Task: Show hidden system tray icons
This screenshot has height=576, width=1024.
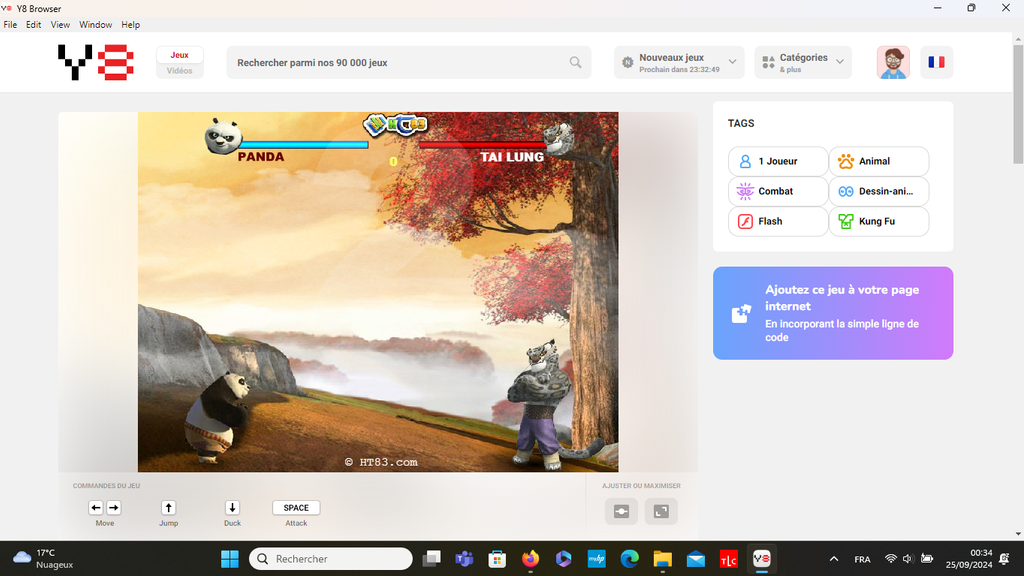Action: pos(834,559)
